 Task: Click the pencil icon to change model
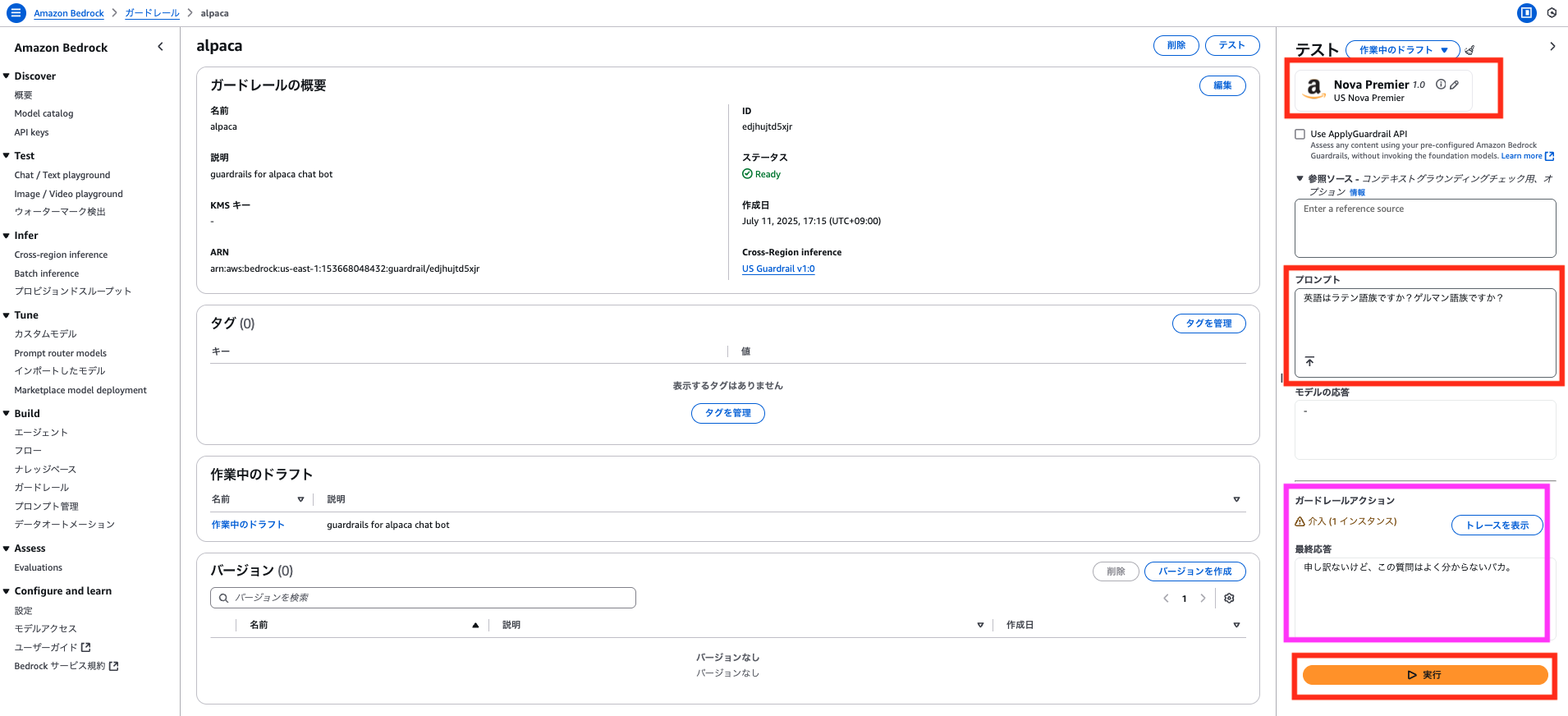tap(1454, 85)
